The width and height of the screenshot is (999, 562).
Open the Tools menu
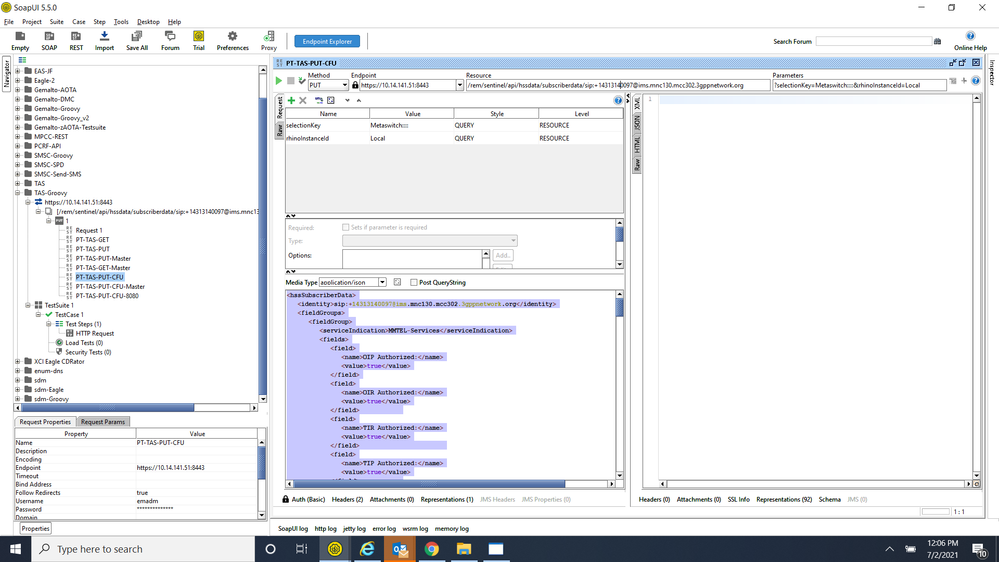(121, 21)
